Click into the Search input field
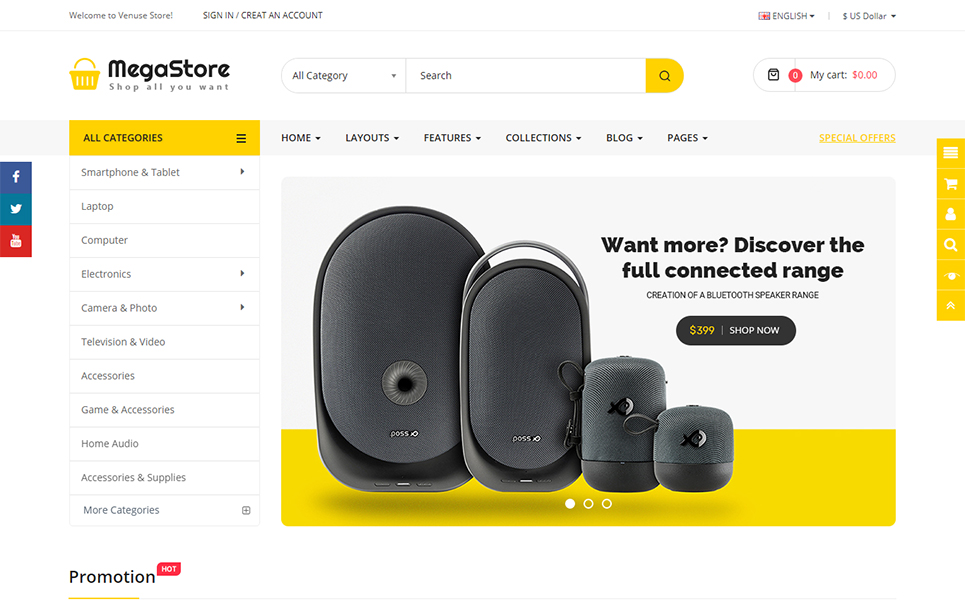 526,76
